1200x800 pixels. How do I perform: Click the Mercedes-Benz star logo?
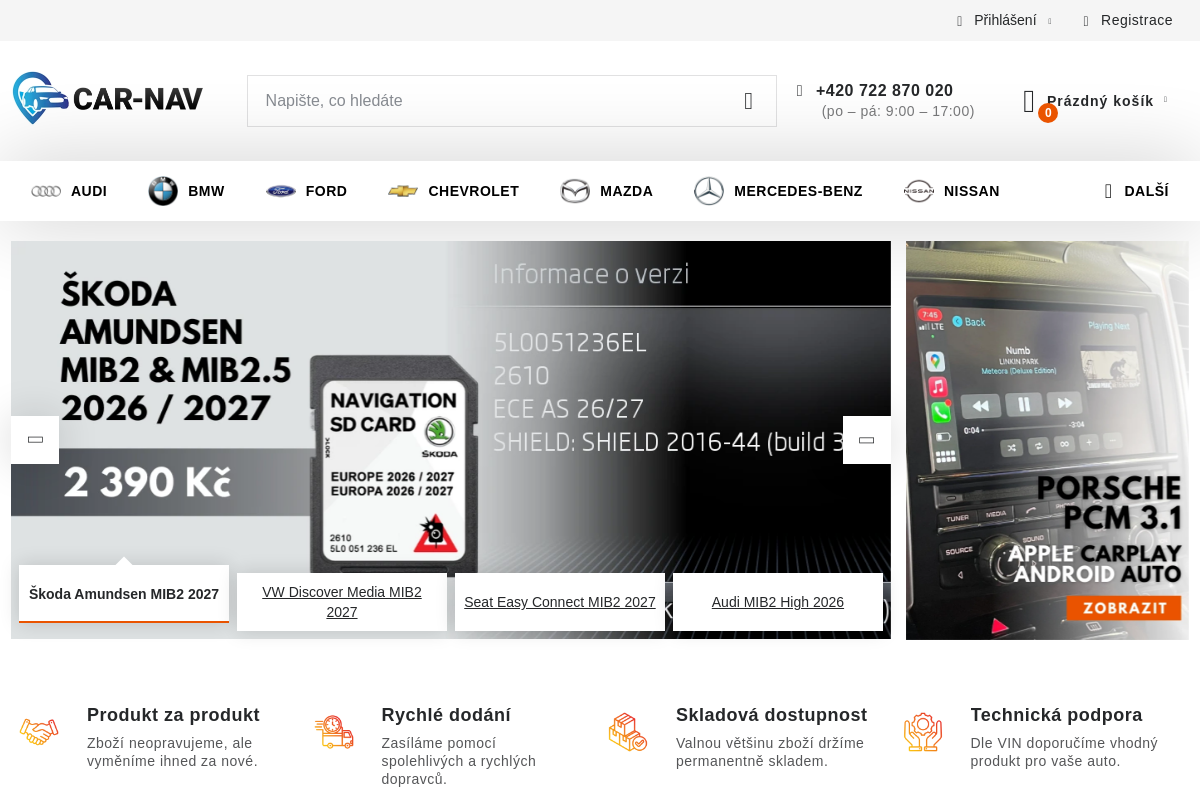(x=709, y=191)
